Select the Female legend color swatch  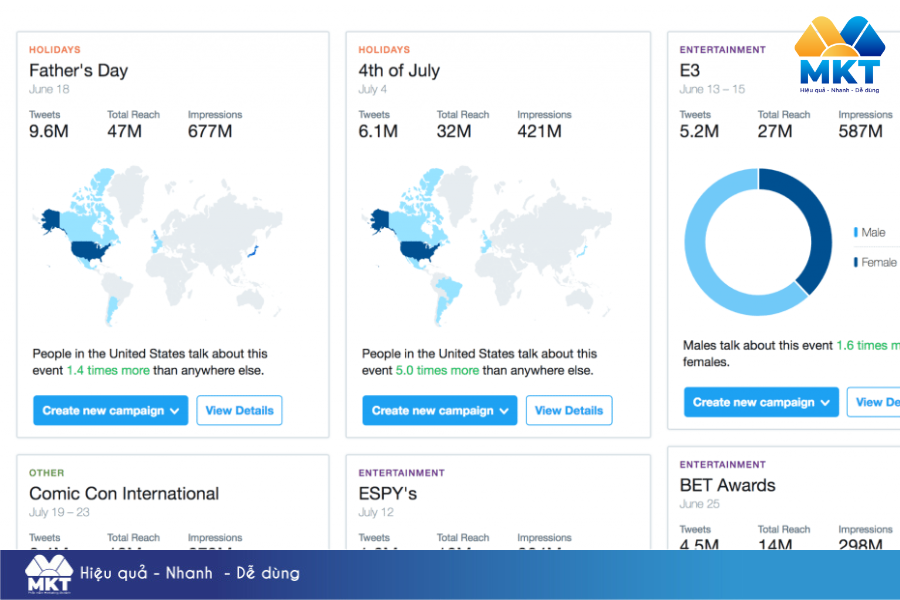[x=856, y=262]
